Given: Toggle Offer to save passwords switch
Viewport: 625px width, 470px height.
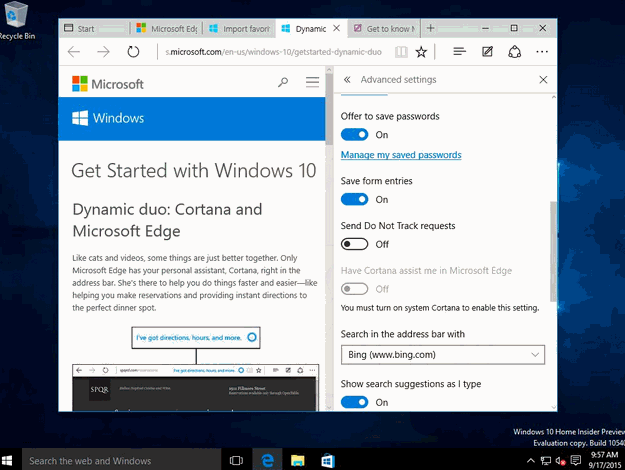Looking at the screenshot, I should click(354, 135).
